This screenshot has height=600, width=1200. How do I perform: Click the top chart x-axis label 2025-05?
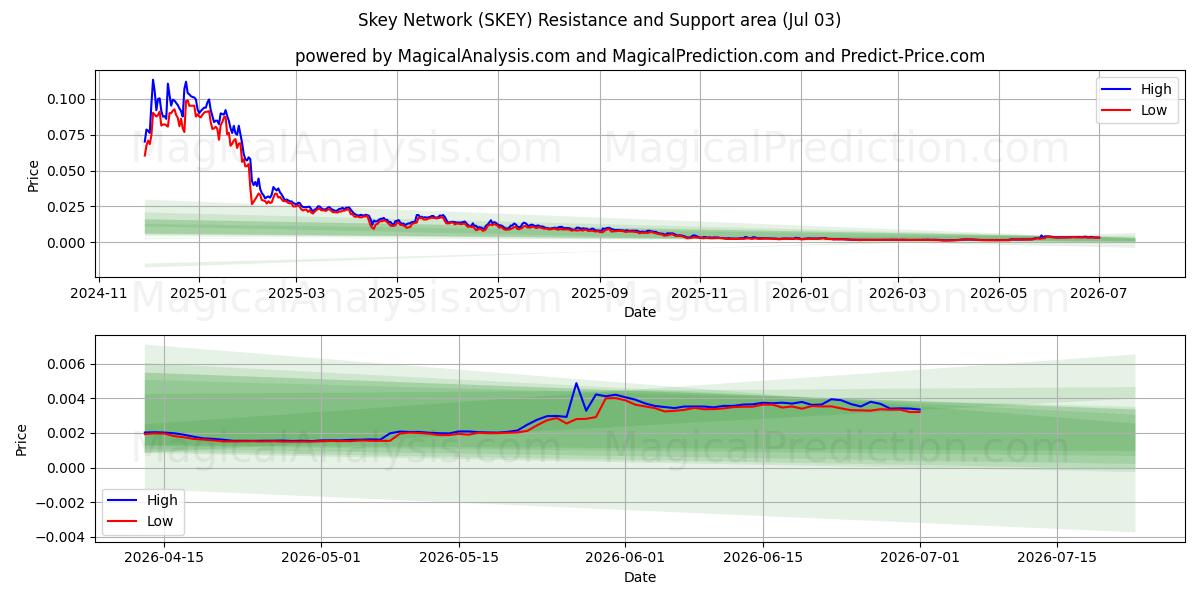click(397, 294)
